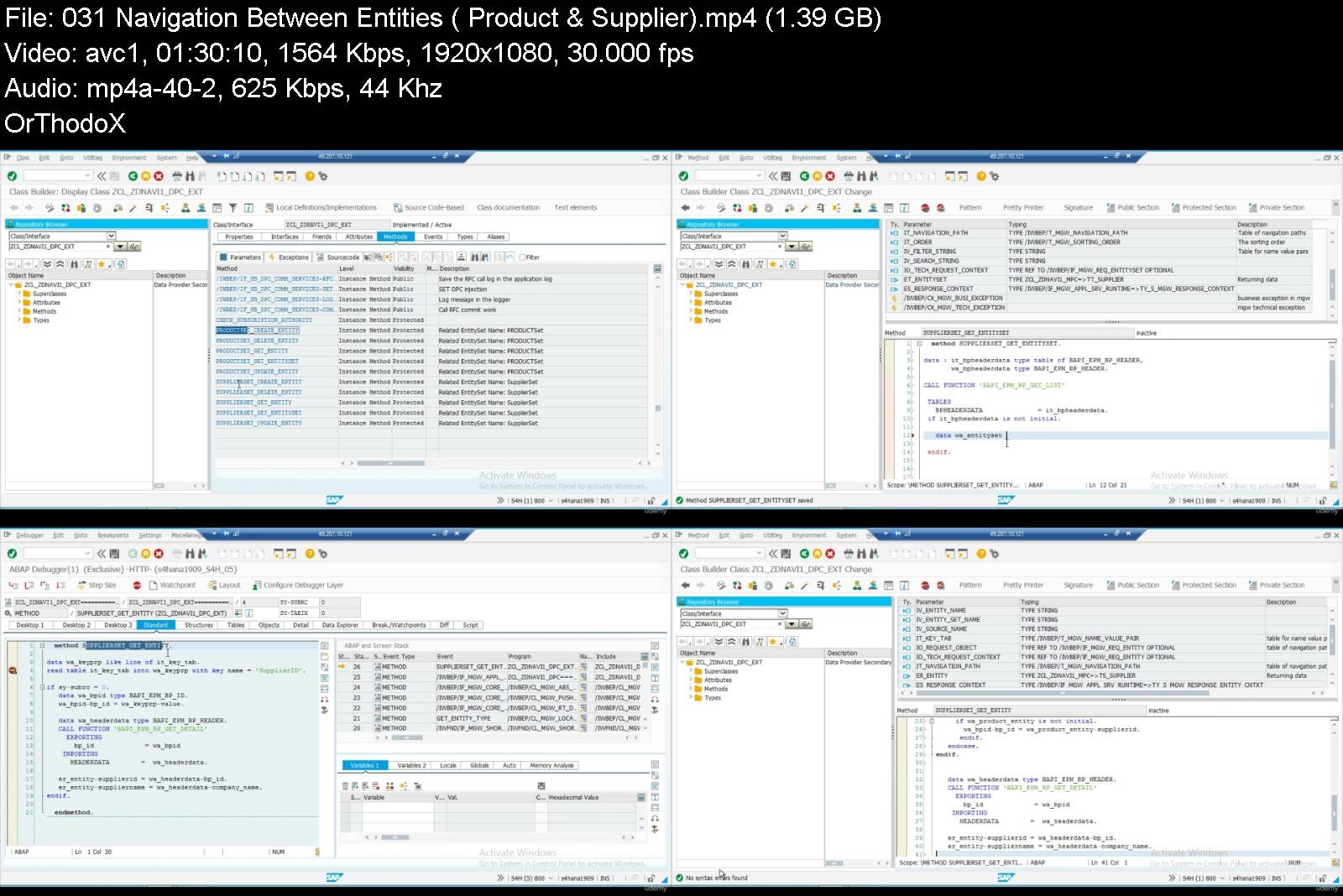The image size is (1343, 896).
Task: Click Single Step icon in ABAP Debugger toolbar
Action: [15, 586]
